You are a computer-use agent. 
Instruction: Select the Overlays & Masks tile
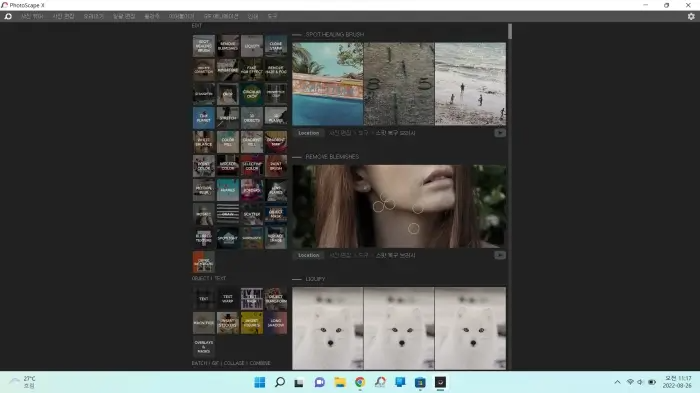click(204, 347)
